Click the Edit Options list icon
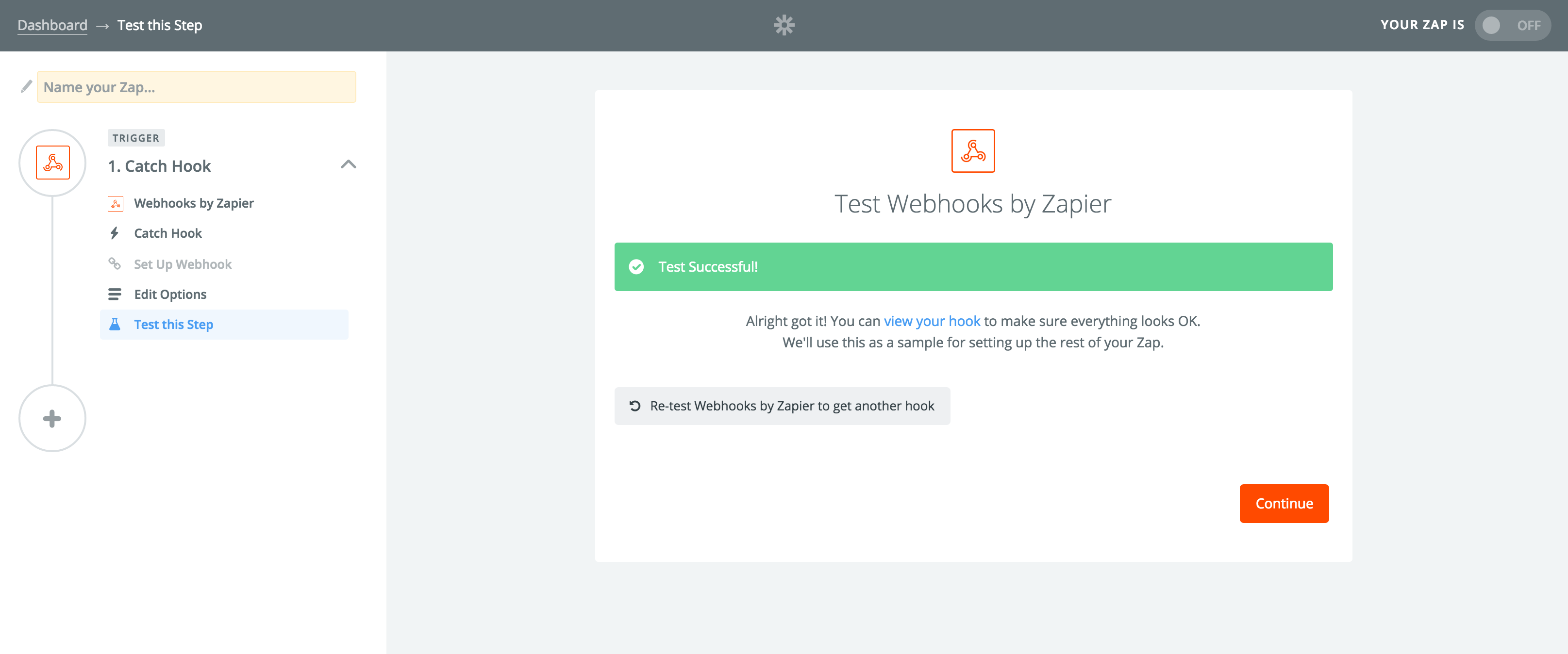The height and width of the screenshot is (654, 1568). [x=115, y=294]
